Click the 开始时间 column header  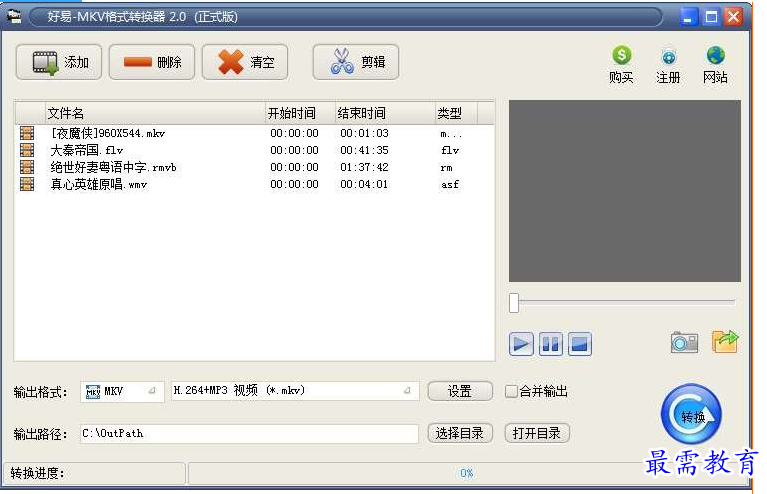[x=300, y=113]
